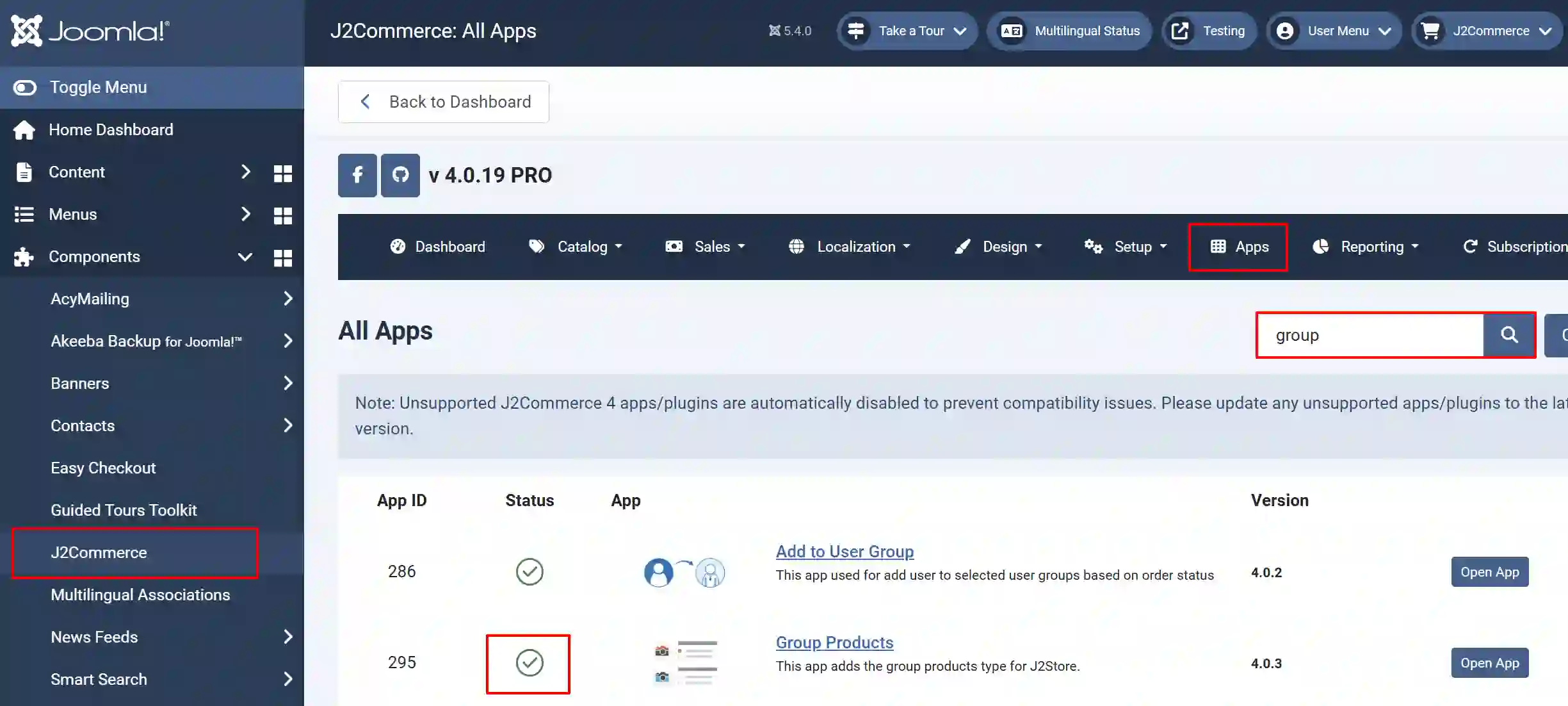Open Guided Tours Toolkit
The height and width of the screenshot is (706, 1568).
pyautogui.click(x=124, y=510)
